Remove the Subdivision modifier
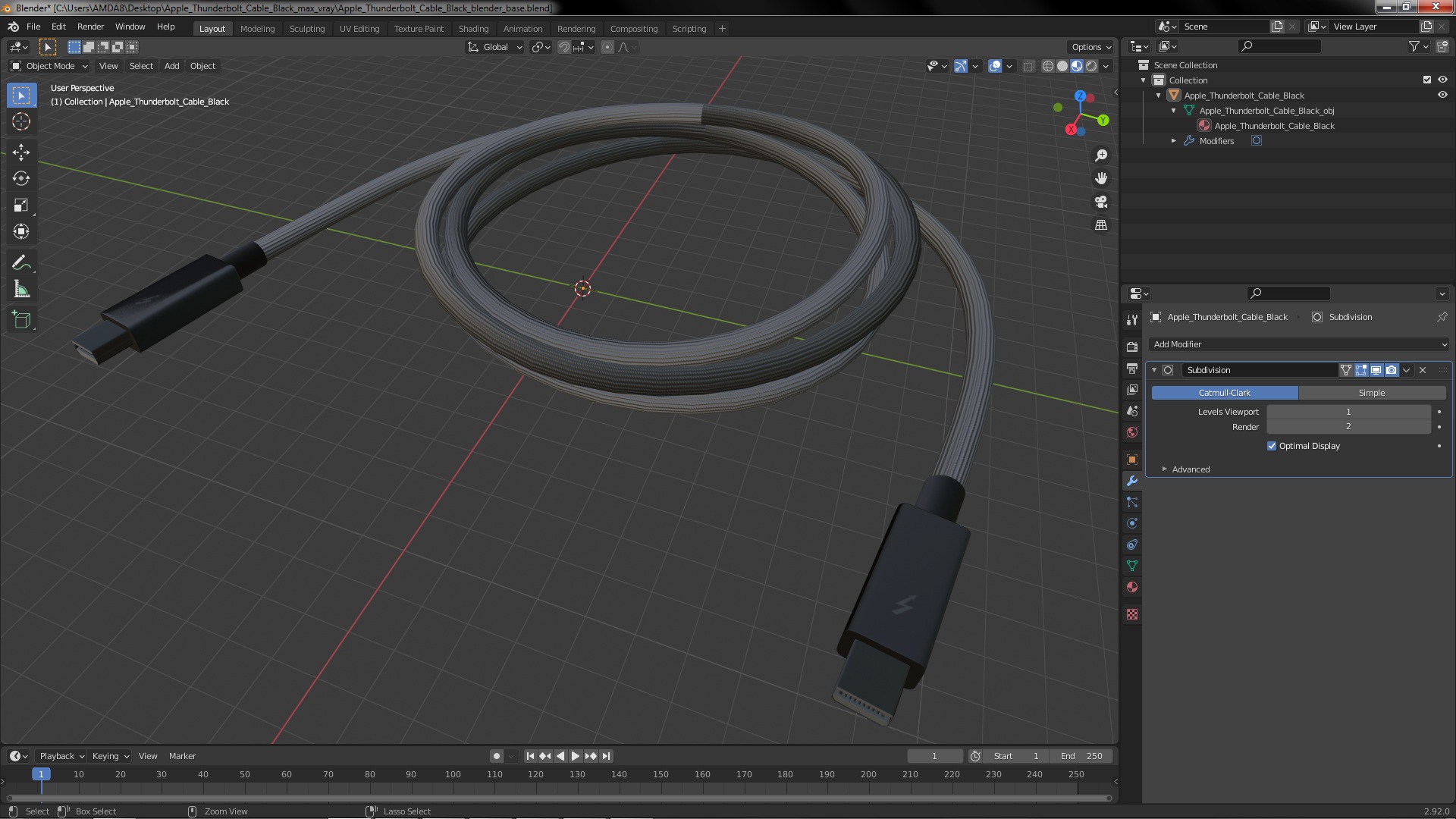 tap(1423, 370)
